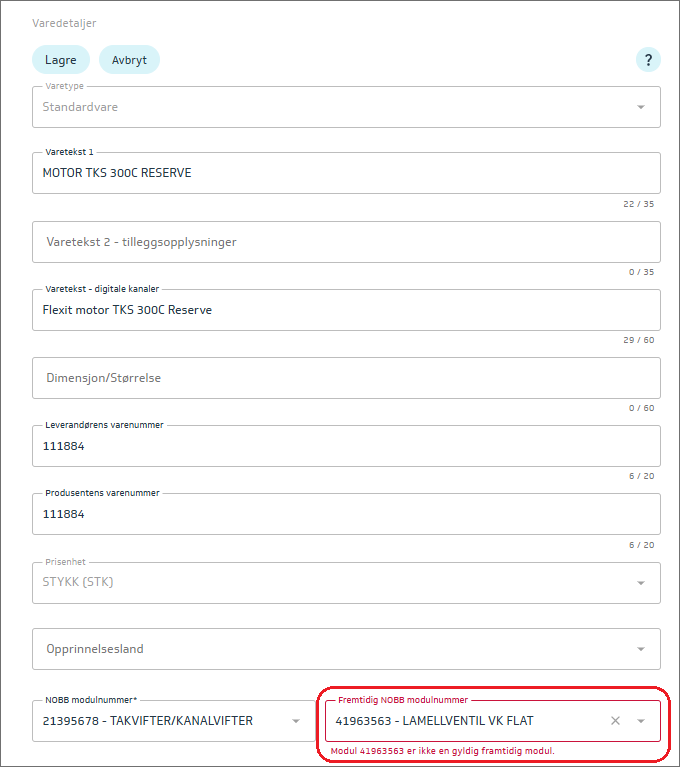Expand the Varetype dropdown arrow

pos(640,107)
